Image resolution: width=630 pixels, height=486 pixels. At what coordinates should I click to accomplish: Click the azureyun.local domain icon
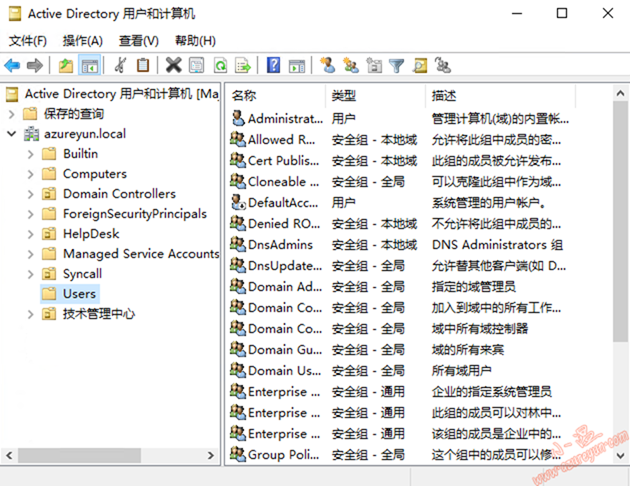[x=31, y=134]
